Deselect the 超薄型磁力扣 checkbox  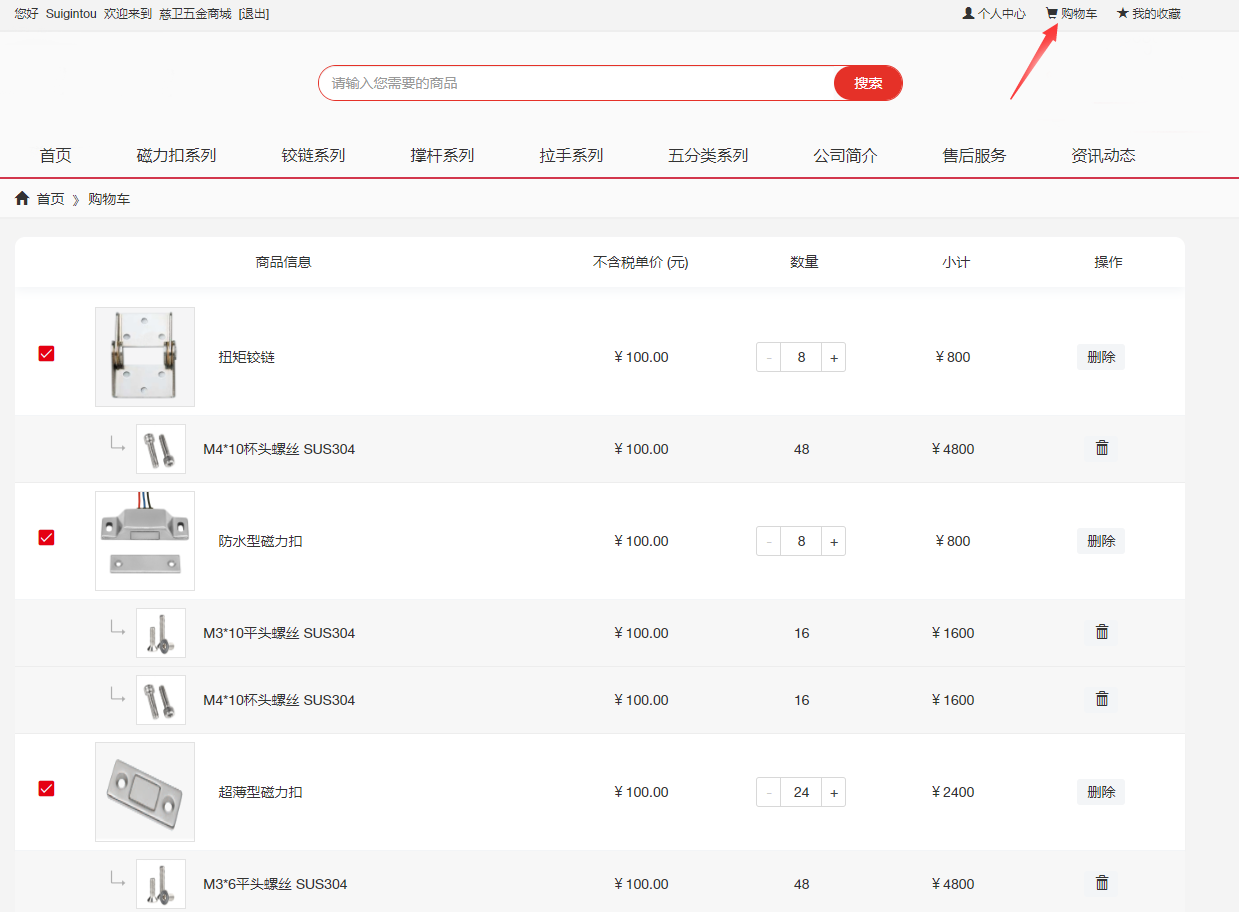tap(46, 789)
